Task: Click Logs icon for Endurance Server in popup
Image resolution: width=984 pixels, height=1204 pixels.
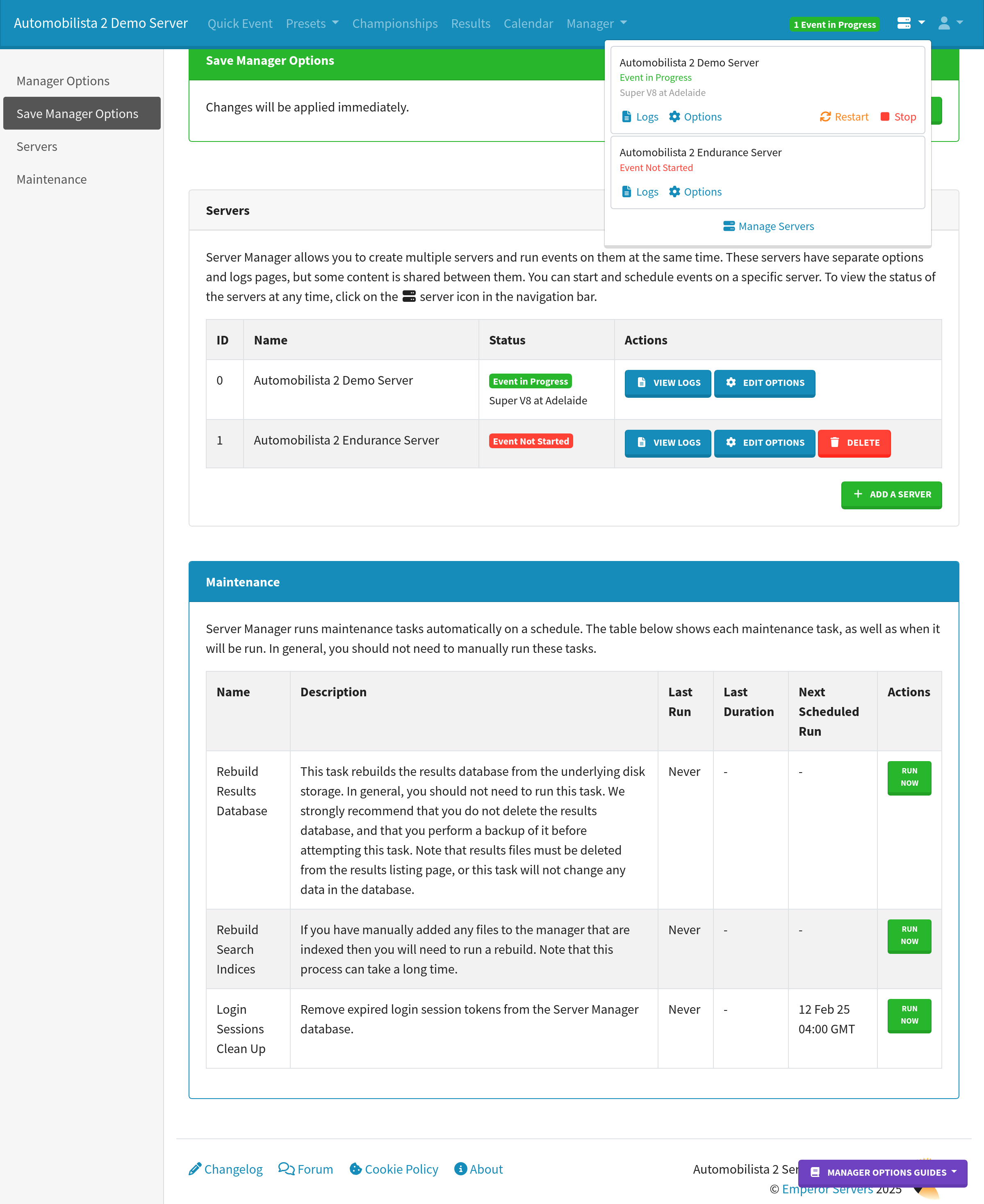Action: pyautogui.click(x=626, y=192)
